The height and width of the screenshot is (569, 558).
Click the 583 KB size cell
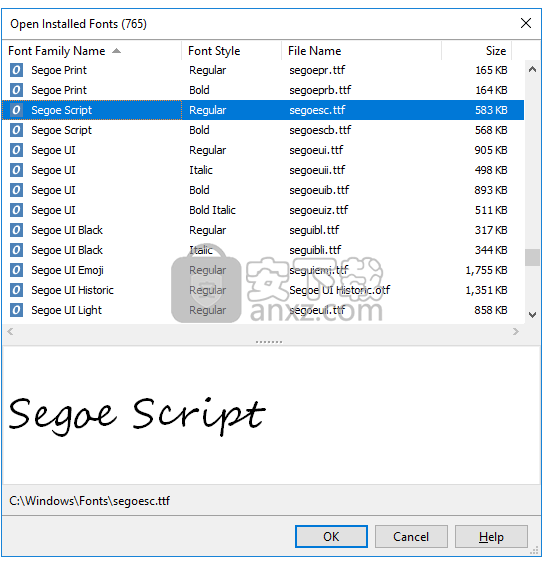[491, 110]
